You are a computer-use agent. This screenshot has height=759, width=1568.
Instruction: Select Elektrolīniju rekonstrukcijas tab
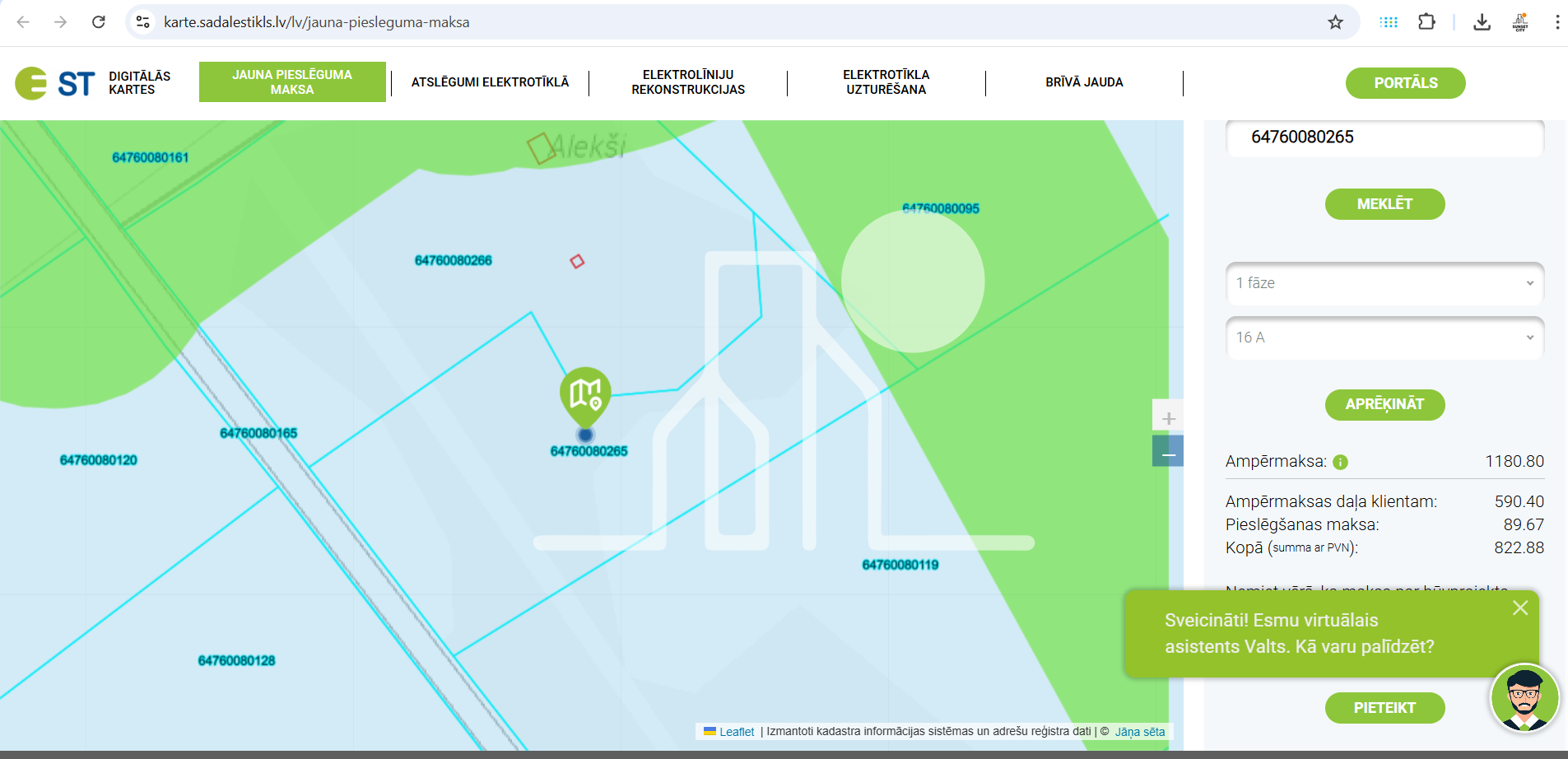pos(688,82)
